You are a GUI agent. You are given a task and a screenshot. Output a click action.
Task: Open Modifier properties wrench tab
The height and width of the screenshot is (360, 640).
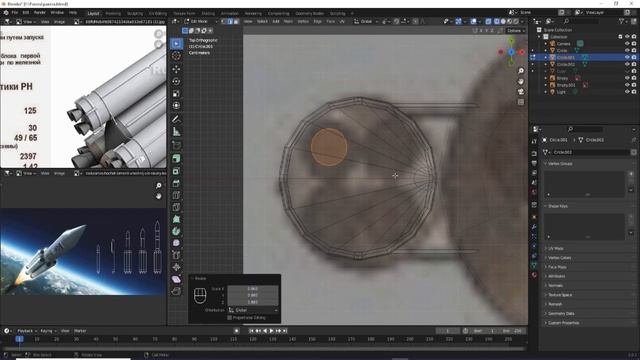(x=534, y=227)
